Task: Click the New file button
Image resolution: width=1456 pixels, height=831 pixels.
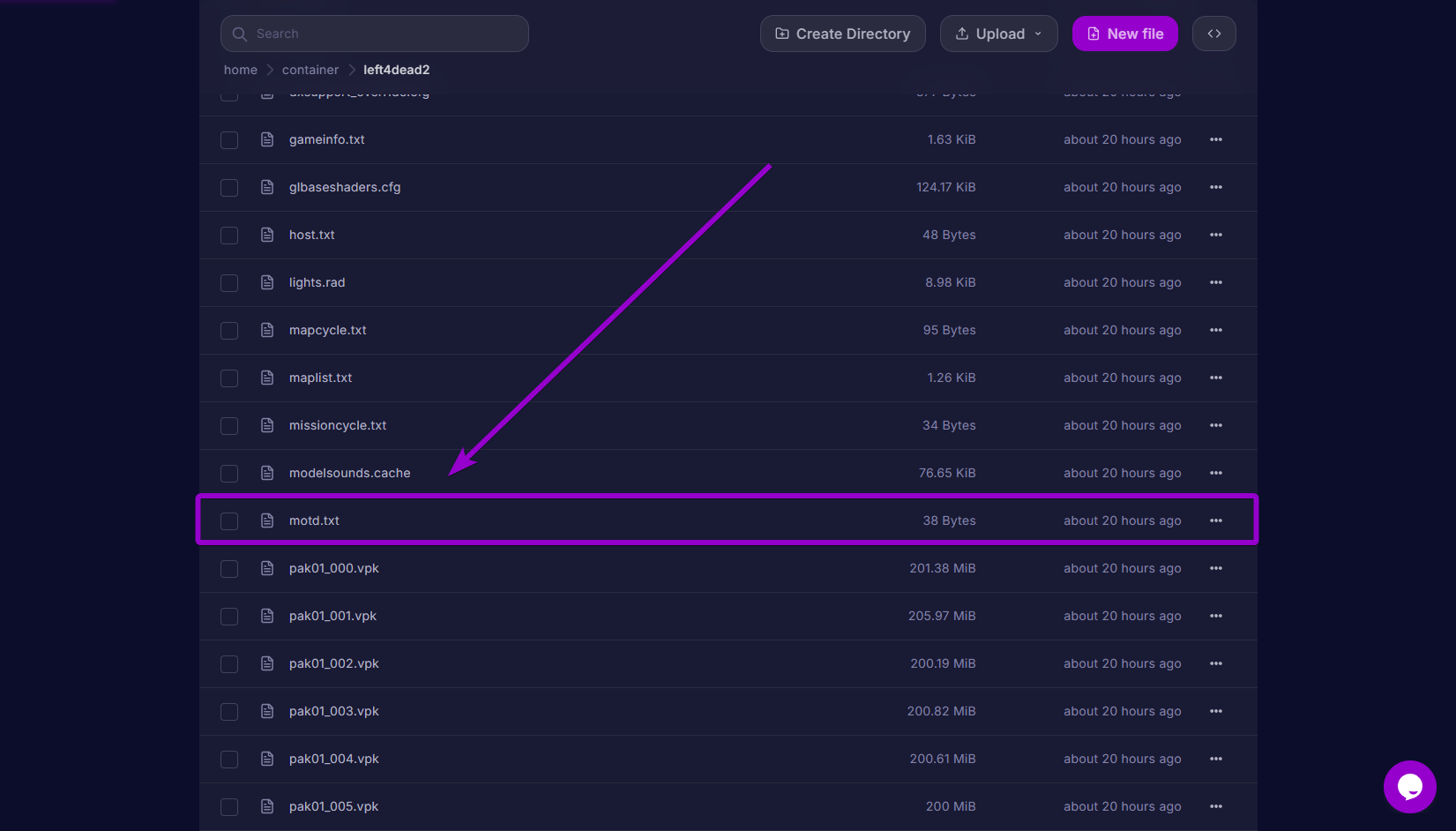Action: 1125,34
